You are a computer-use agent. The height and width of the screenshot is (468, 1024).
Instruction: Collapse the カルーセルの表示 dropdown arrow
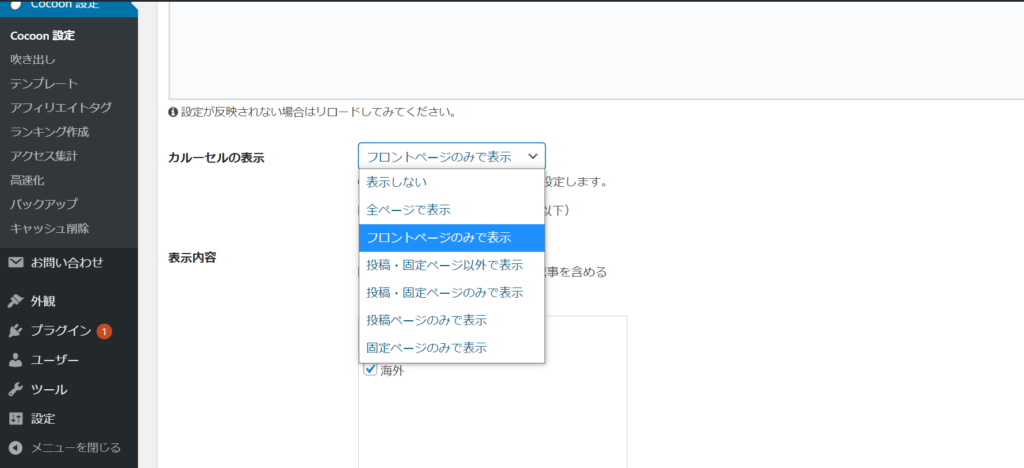point(533,157)
